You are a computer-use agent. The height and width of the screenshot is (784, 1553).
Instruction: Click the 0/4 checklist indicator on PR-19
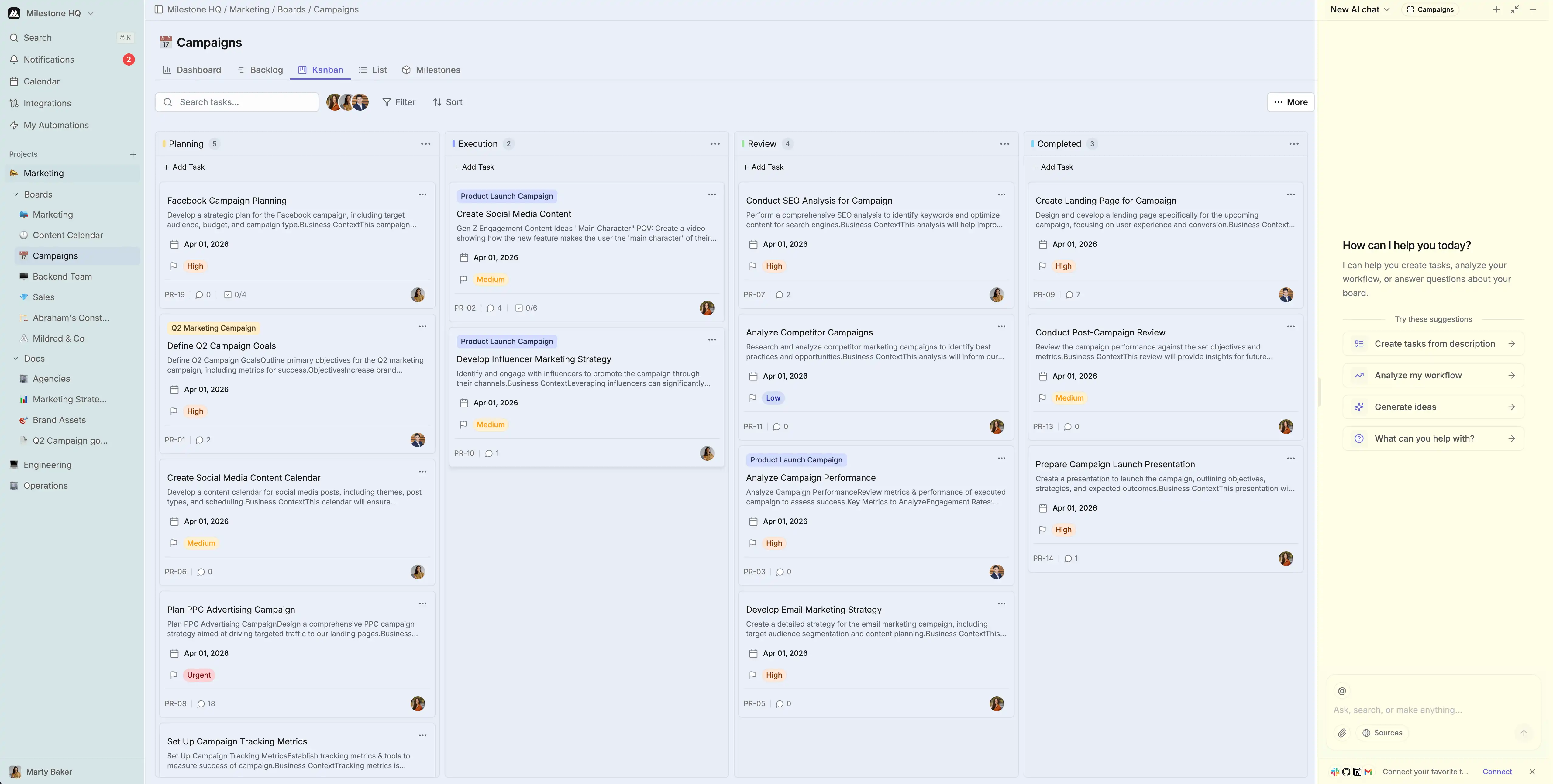click(x=235, y=295)
